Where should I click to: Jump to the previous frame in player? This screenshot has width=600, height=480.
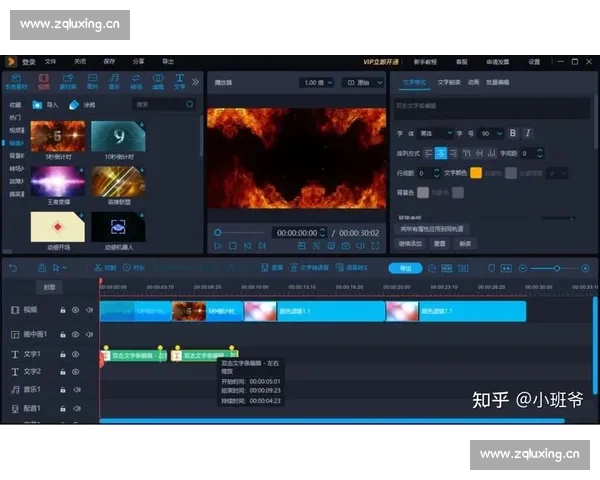pyautogui.click(x=248, y=246)
